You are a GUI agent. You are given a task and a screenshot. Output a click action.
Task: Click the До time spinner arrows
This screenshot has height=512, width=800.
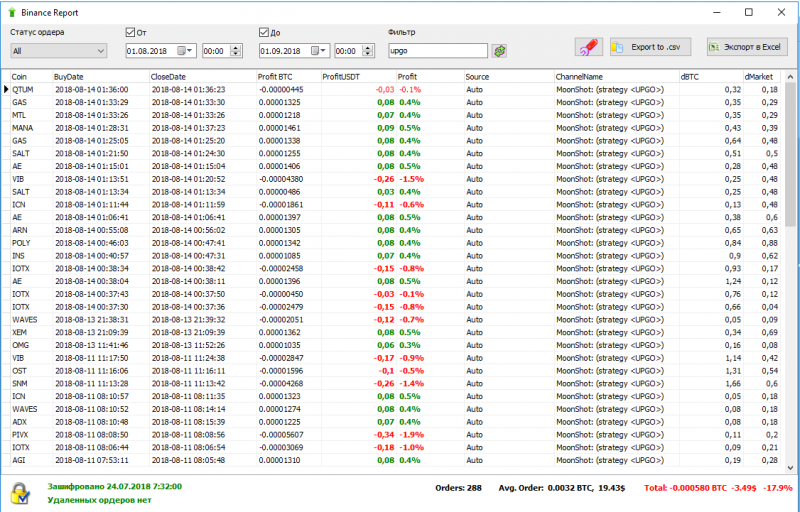coord(369,50)
